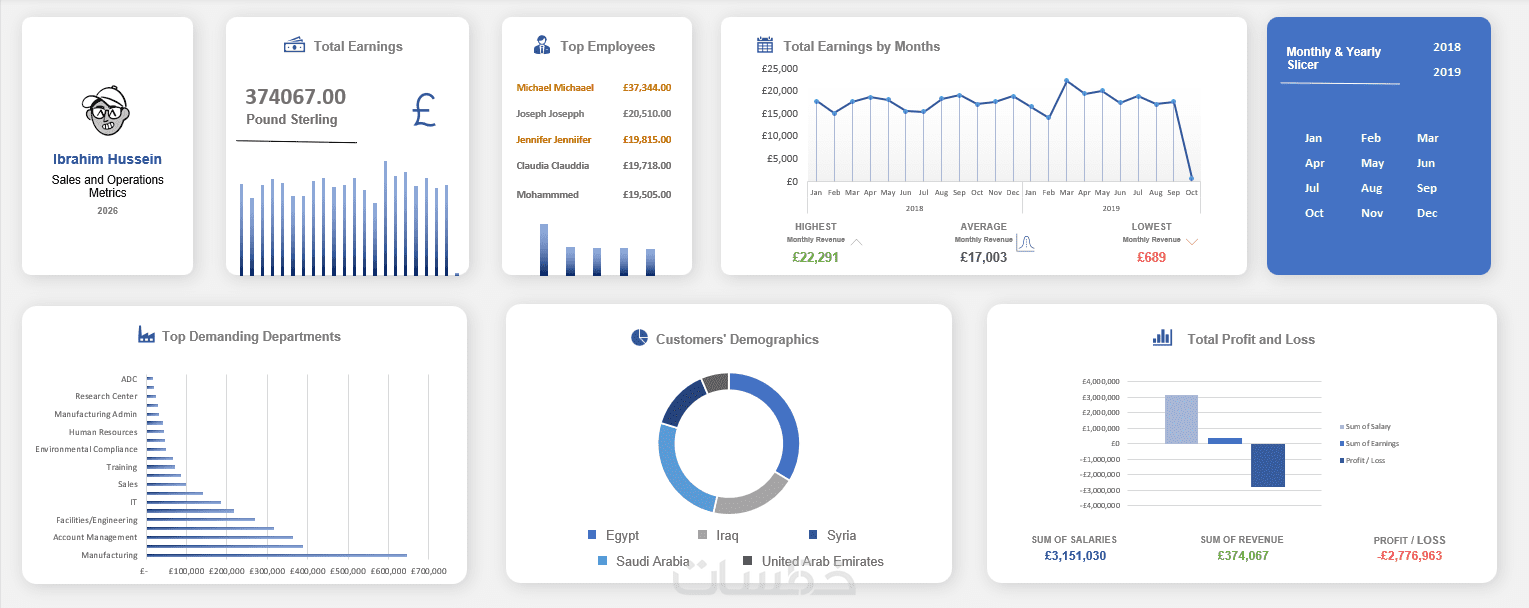
Task: Click the Sum of Salary bar in chart
Action: pos(1181,419)
